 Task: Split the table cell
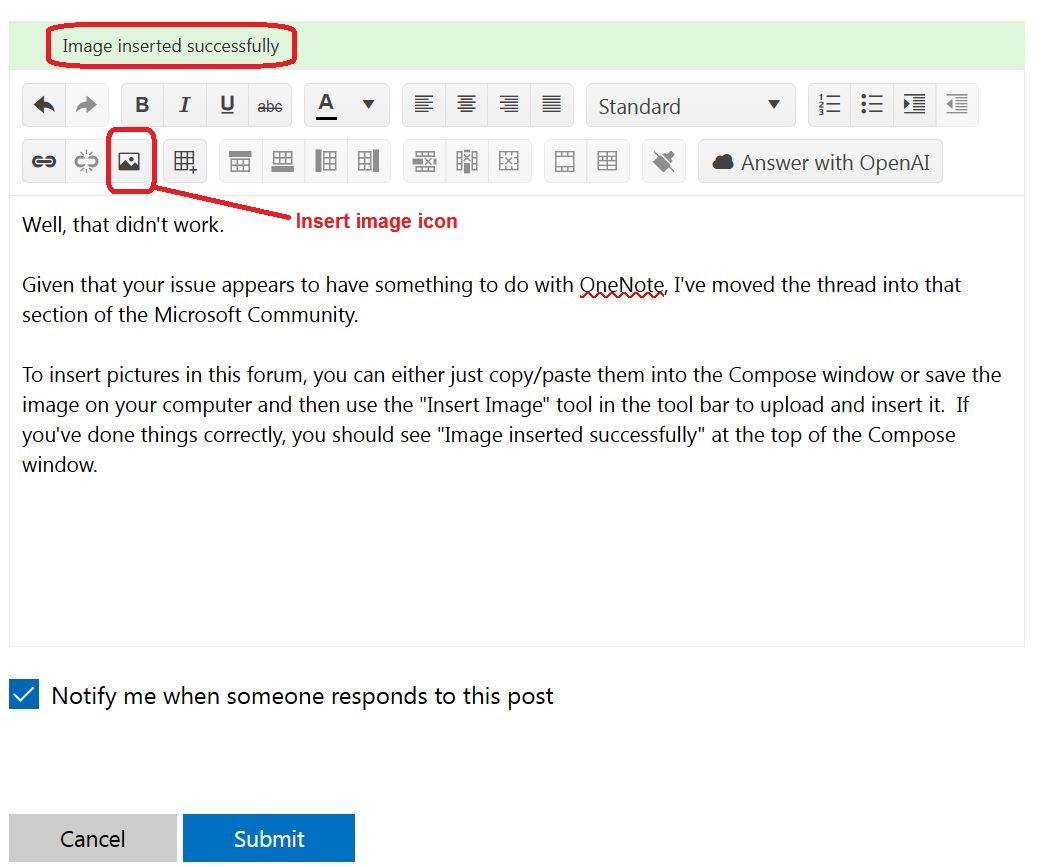pos(607,161)
